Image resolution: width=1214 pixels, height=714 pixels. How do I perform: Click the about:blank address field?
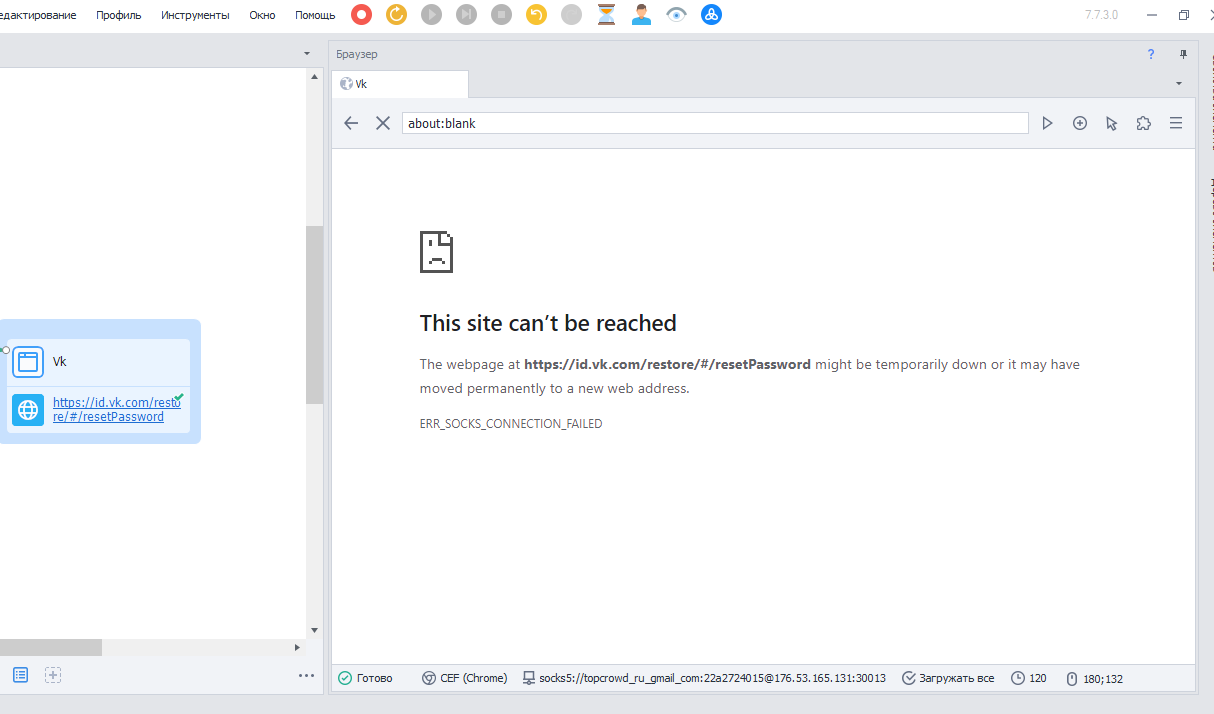tap(715, 123)
